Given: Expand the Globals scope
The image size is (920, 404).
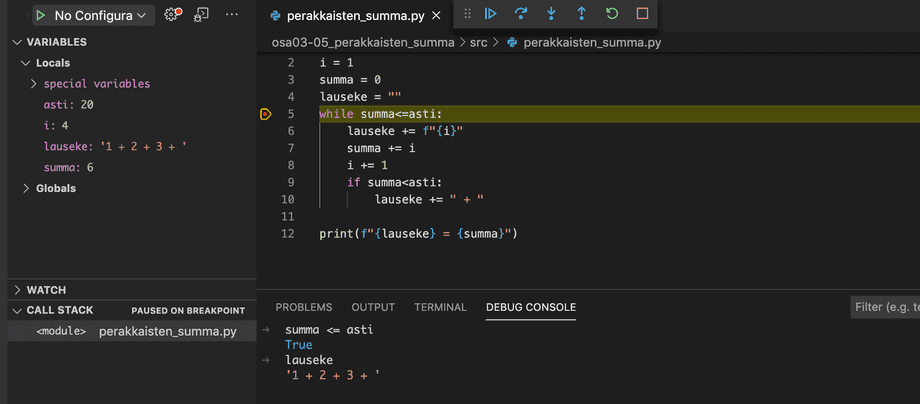Looking at the screenshot, I should tap(56, 188).
